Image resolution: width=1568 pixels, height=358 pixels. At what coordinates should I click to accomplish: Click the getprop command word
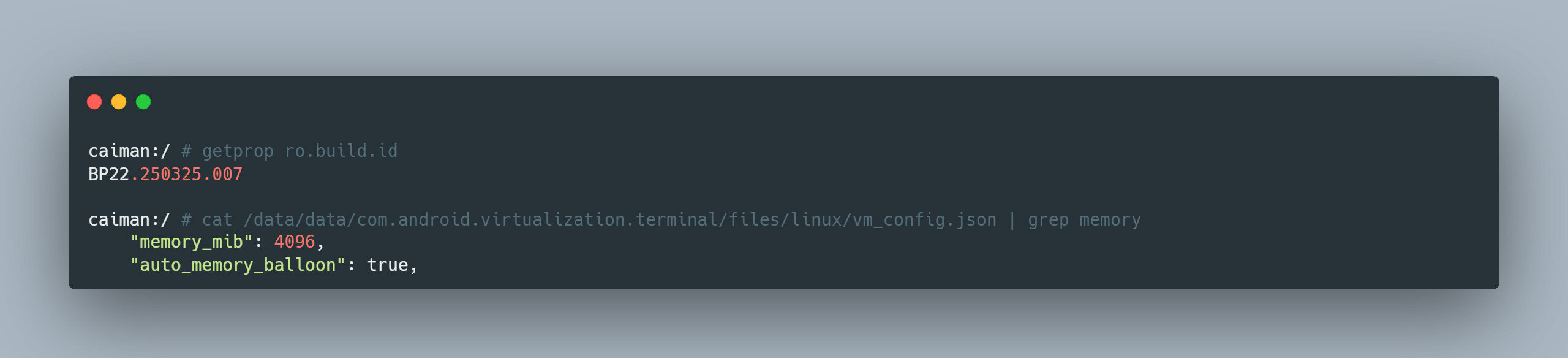[238, 151]
